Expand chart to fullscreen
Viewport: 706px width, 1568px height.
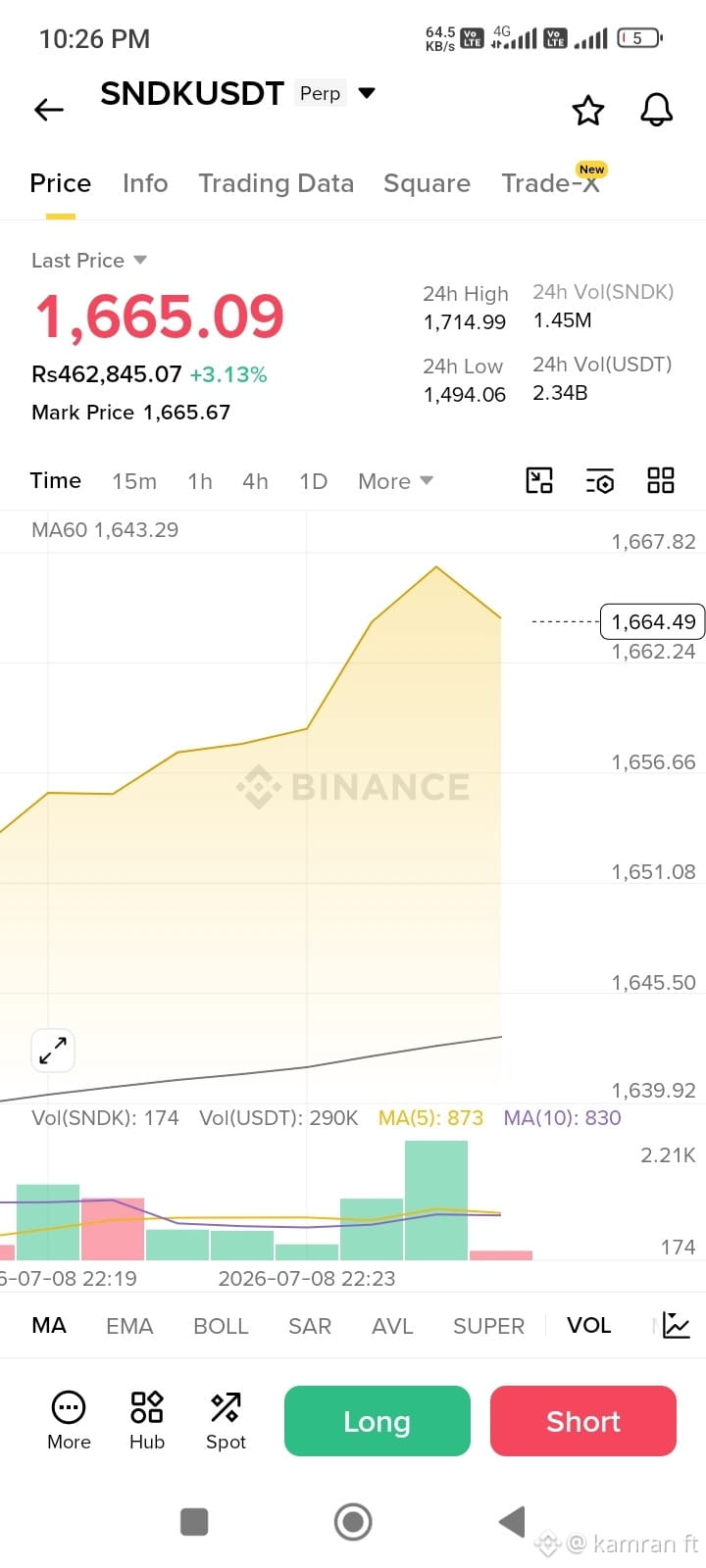[53, 1052]
